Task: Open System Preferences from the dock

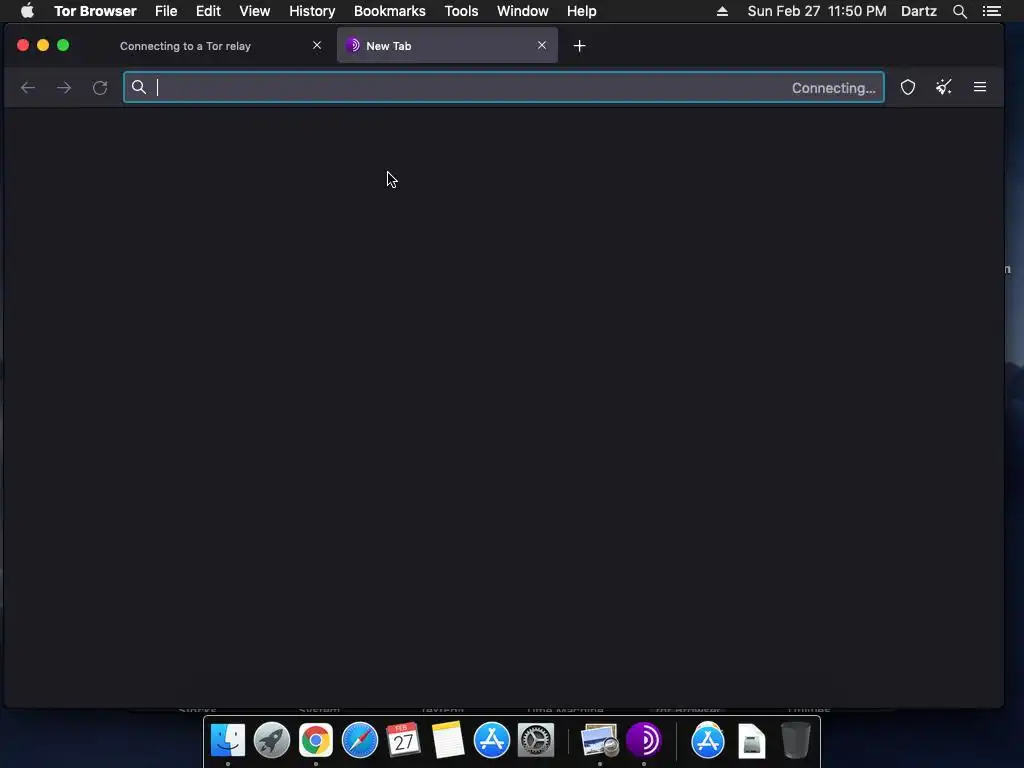Action: (x=536, y=740)
